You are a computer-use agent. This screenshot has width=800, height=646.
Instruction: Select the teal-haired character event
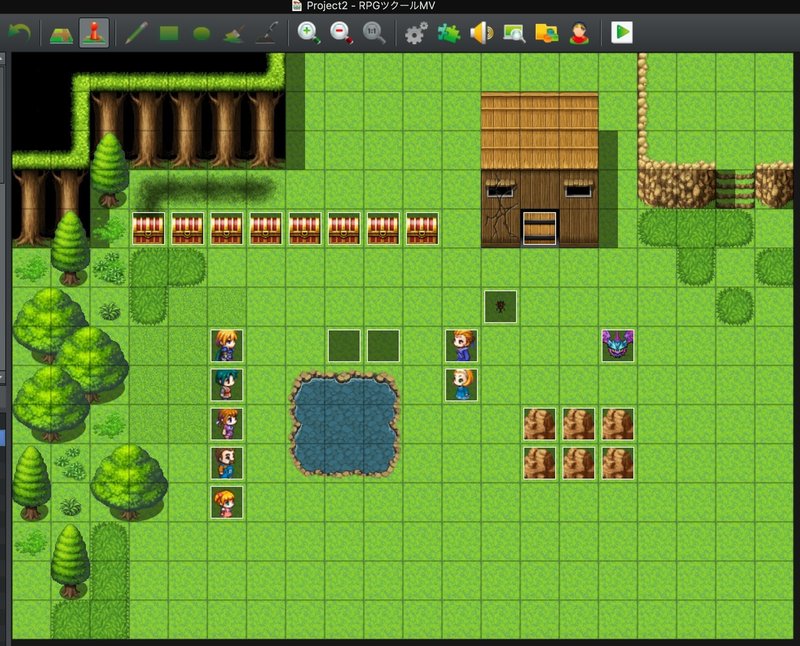(x=227, y=384)
